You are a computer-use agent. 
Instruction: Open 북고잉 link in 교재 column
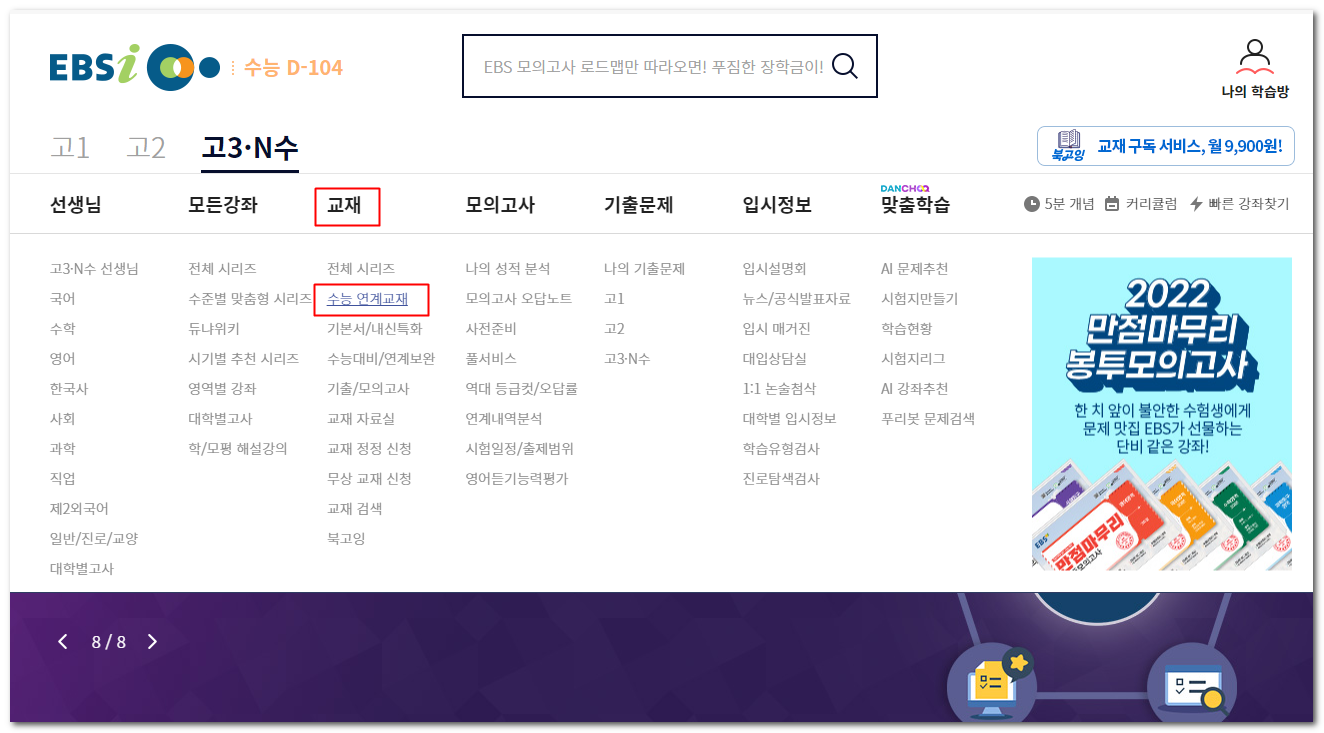click(x=346, y=539)
